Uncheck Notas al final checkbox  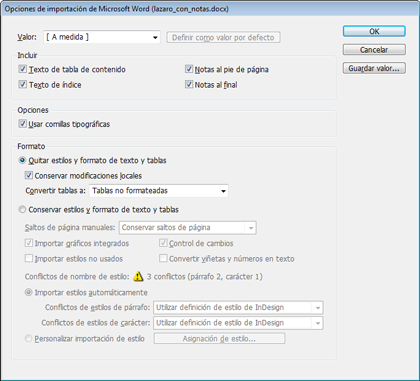point(189,85)
